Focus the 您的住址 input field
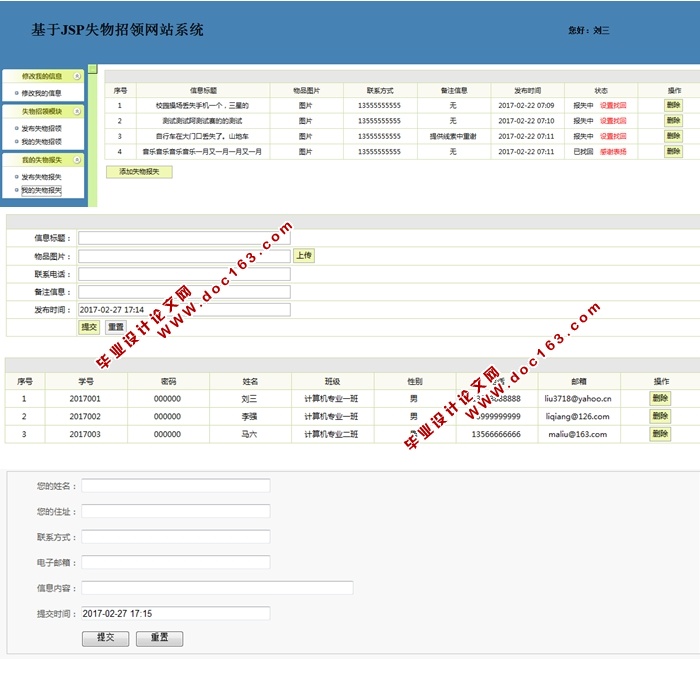This screenshot has width=700, height=677. [x=176, y=511]
